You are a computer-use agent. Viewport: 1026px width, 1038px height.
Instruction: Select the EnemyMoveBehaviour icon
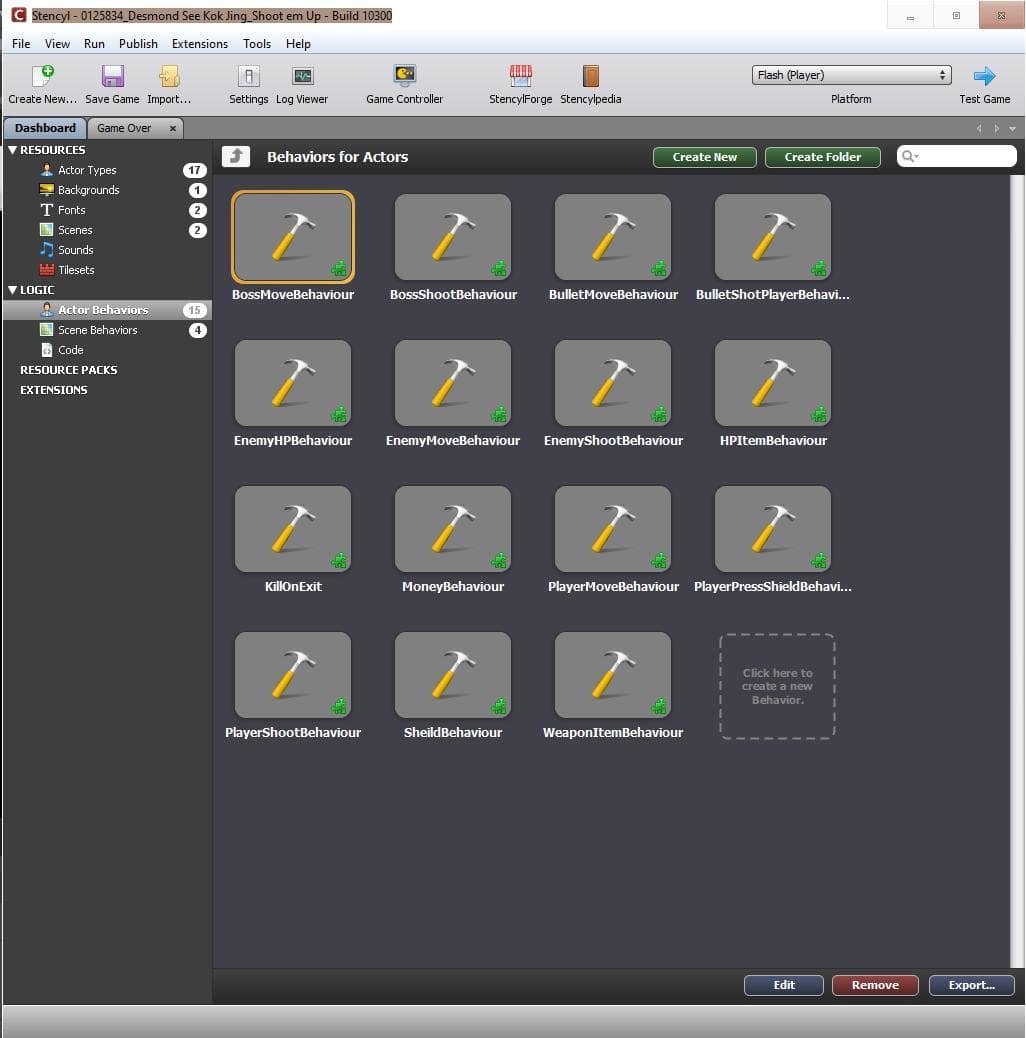(453, 383)
